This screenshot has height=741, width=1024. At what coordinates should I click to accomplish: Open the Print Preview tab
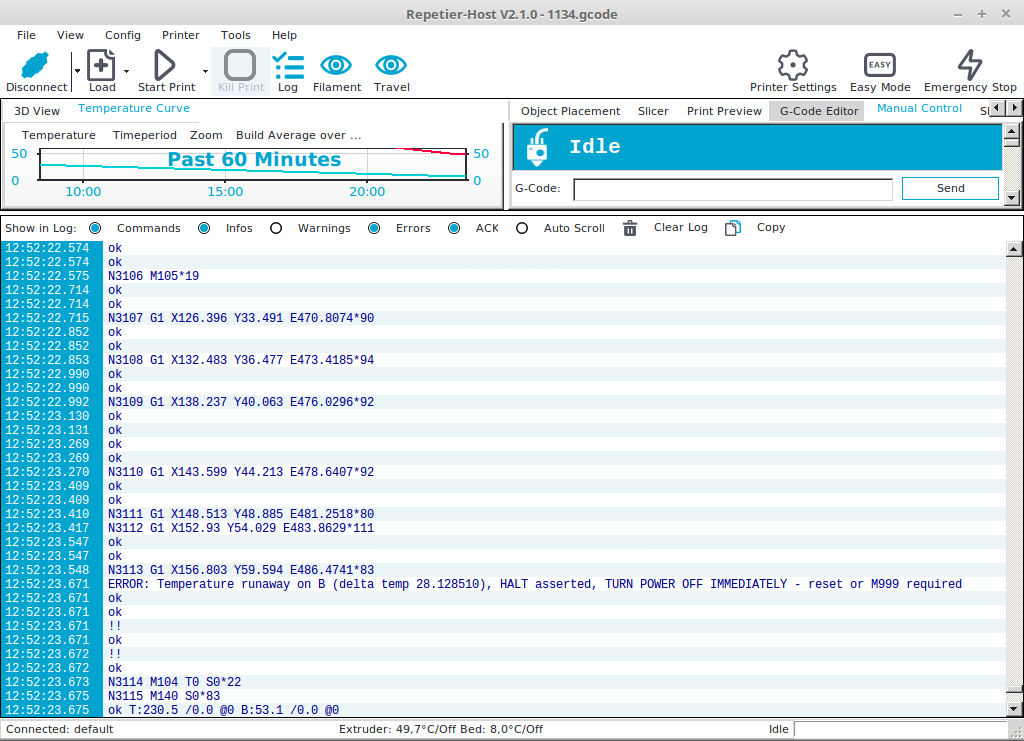pos(724,111)
